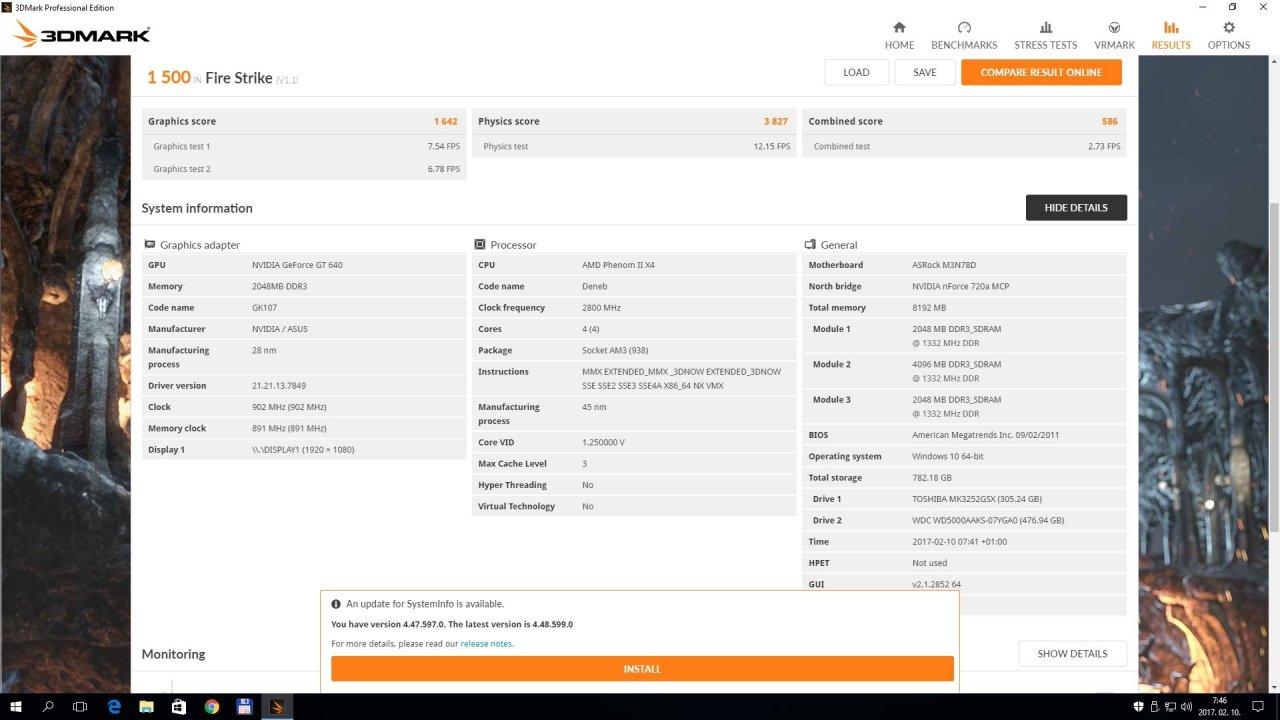Viewport: 1280px width, 720px height.
Task: Go to the HOME section
Action: [899, 35]
